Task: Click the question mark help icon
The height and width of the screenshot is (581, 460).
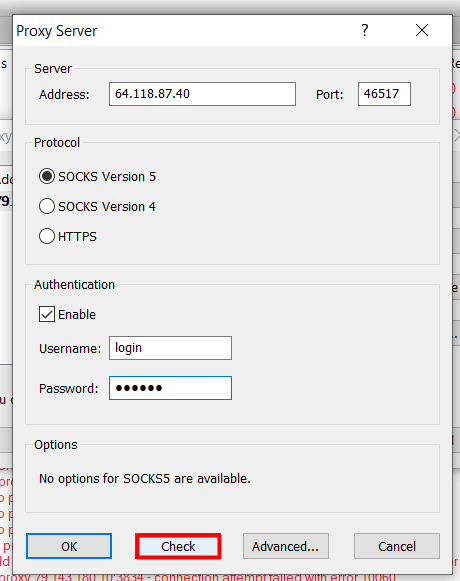Action: pos(365,30)
